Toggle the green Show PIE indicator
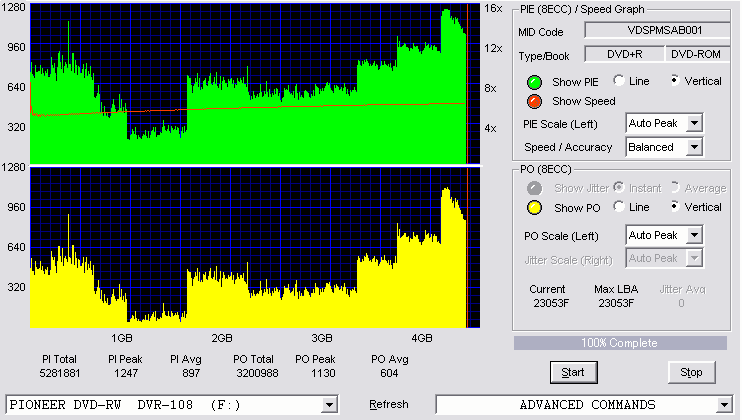 [534, 82]
